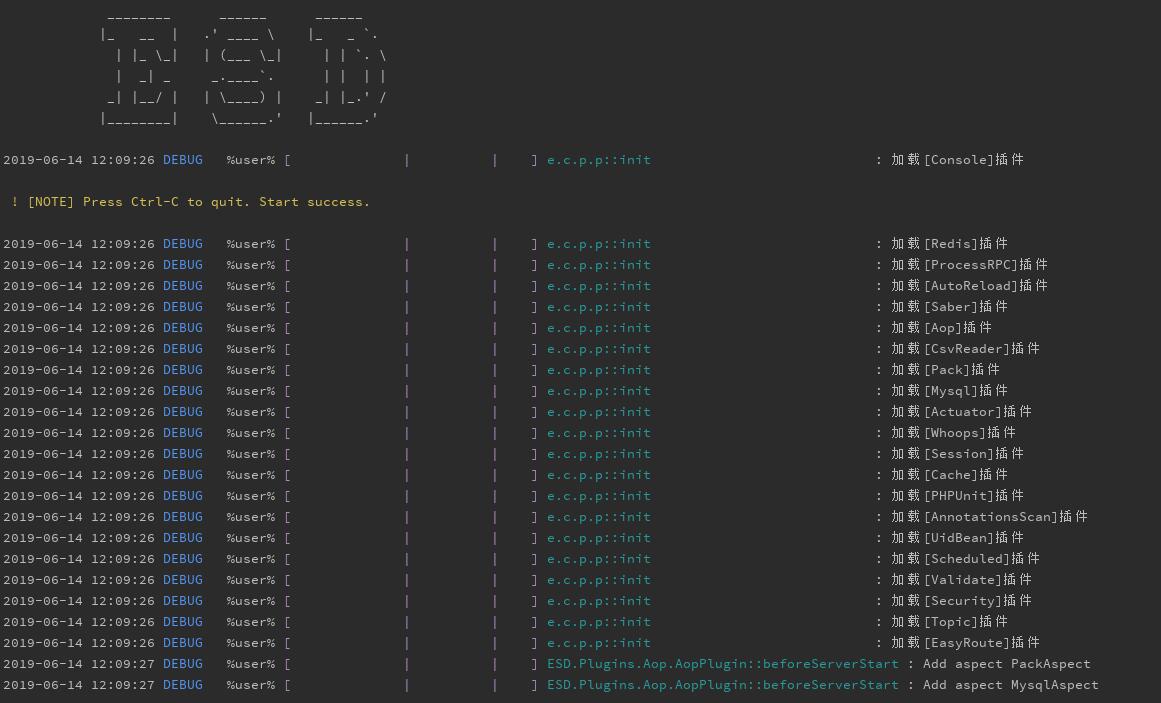The width and height of the screenshot is (1161, 703).
Task: Click the DEBUG label in the Console row
Action: 183,160
